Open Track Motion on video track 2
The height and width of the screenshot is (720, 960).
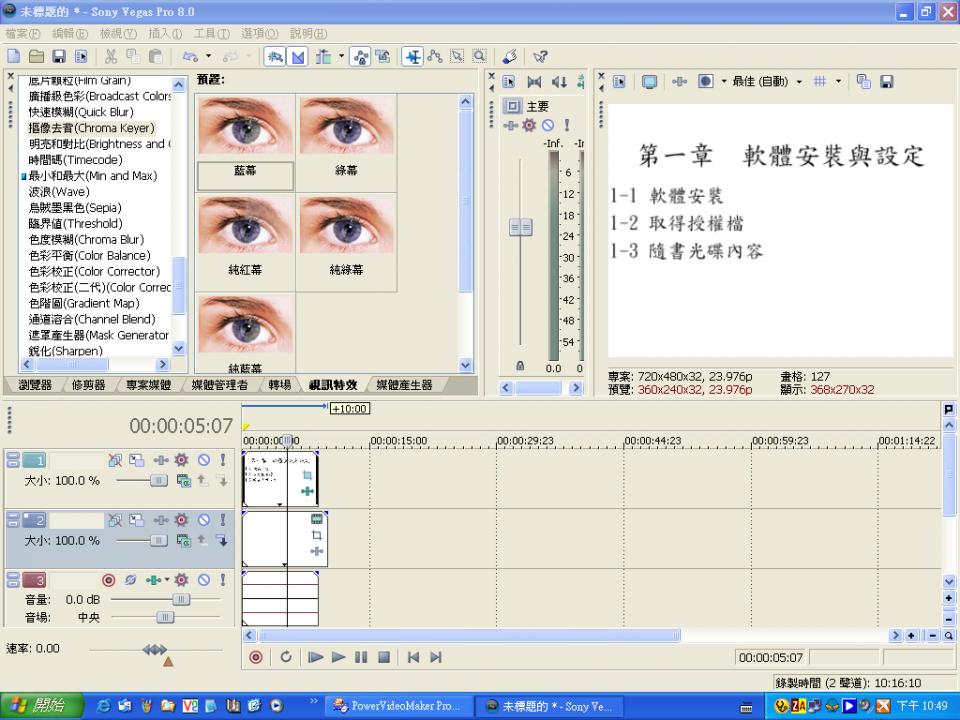tap(160, 519)
